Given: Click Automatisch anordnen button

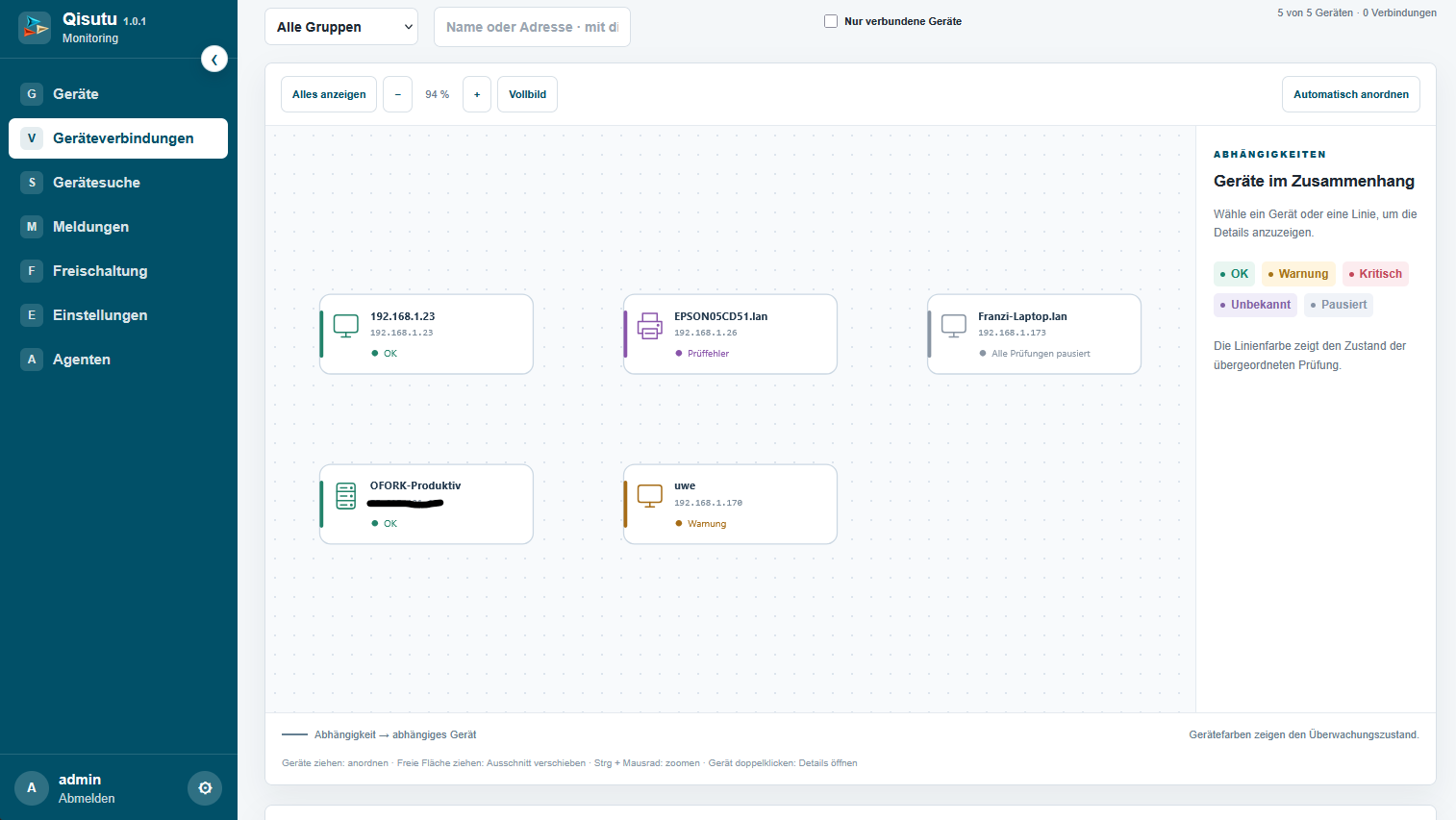Looking at the screenshot, I should 1351,94.
